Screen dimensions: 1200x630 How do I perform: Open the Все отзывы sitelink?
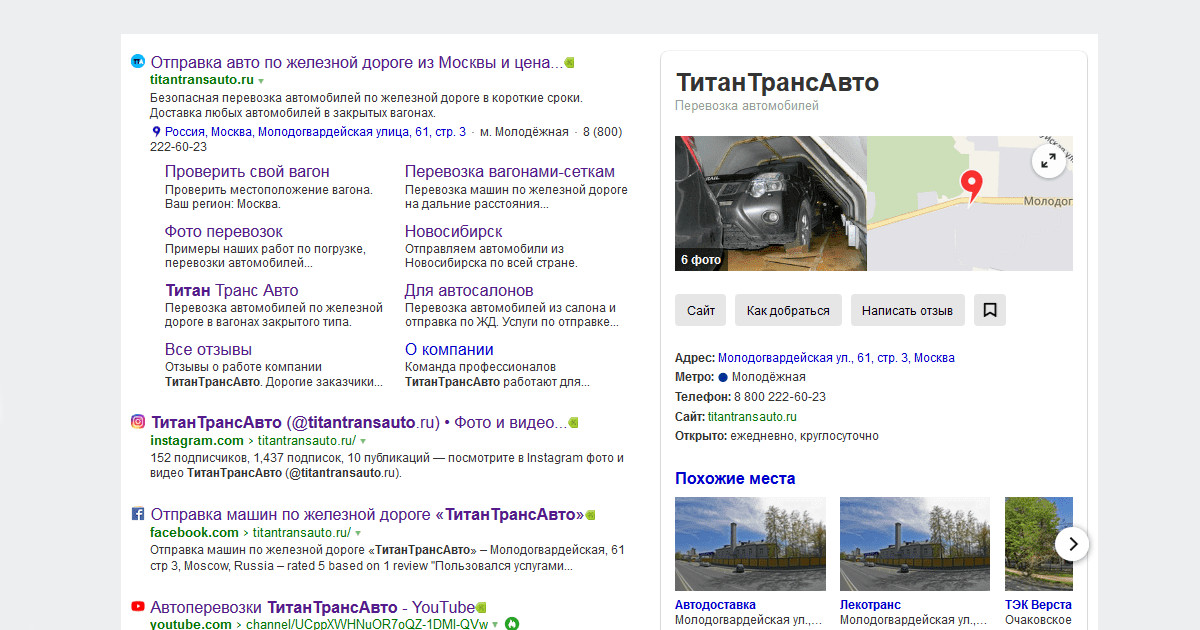[208, 349]
